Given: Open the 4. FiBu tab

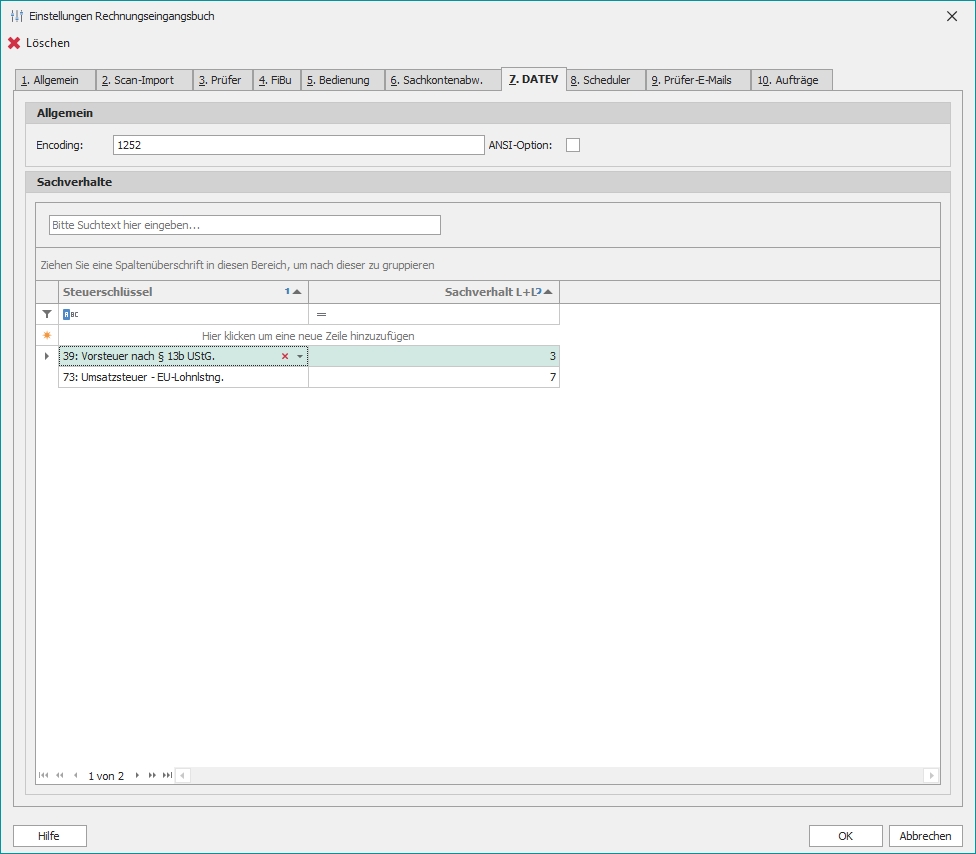Looking at the screenshot, I should click(275, 80).
